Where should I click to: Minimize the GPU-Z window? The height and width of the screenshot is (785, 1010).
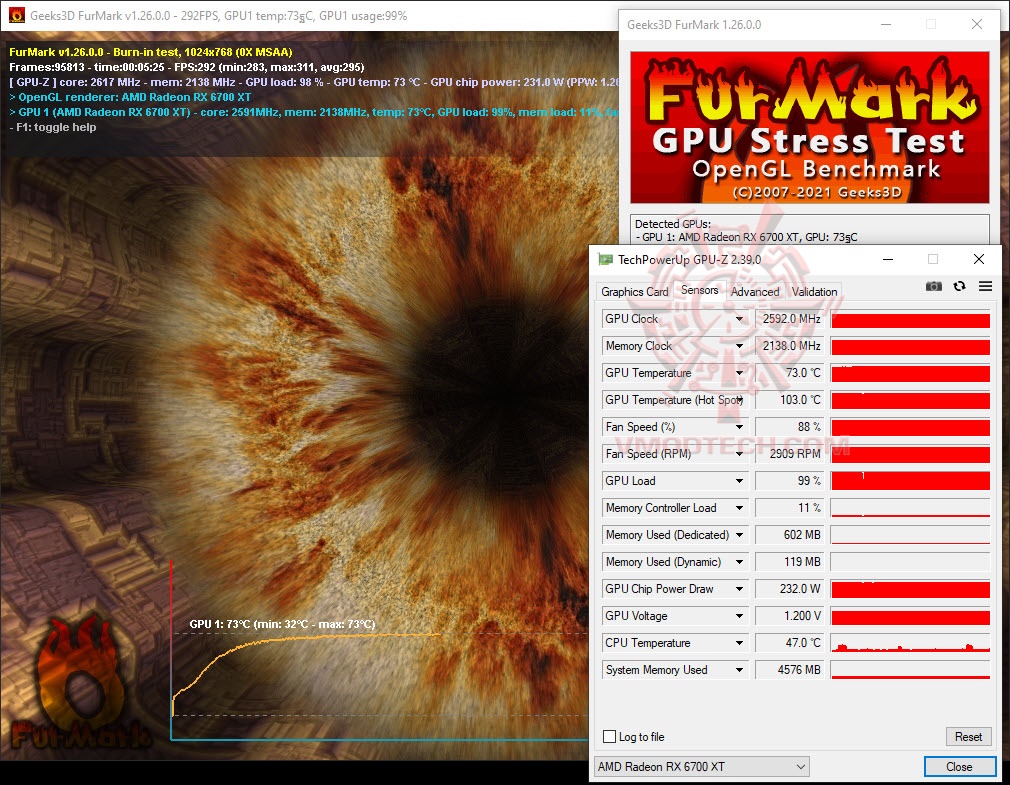tap(888, 260)
